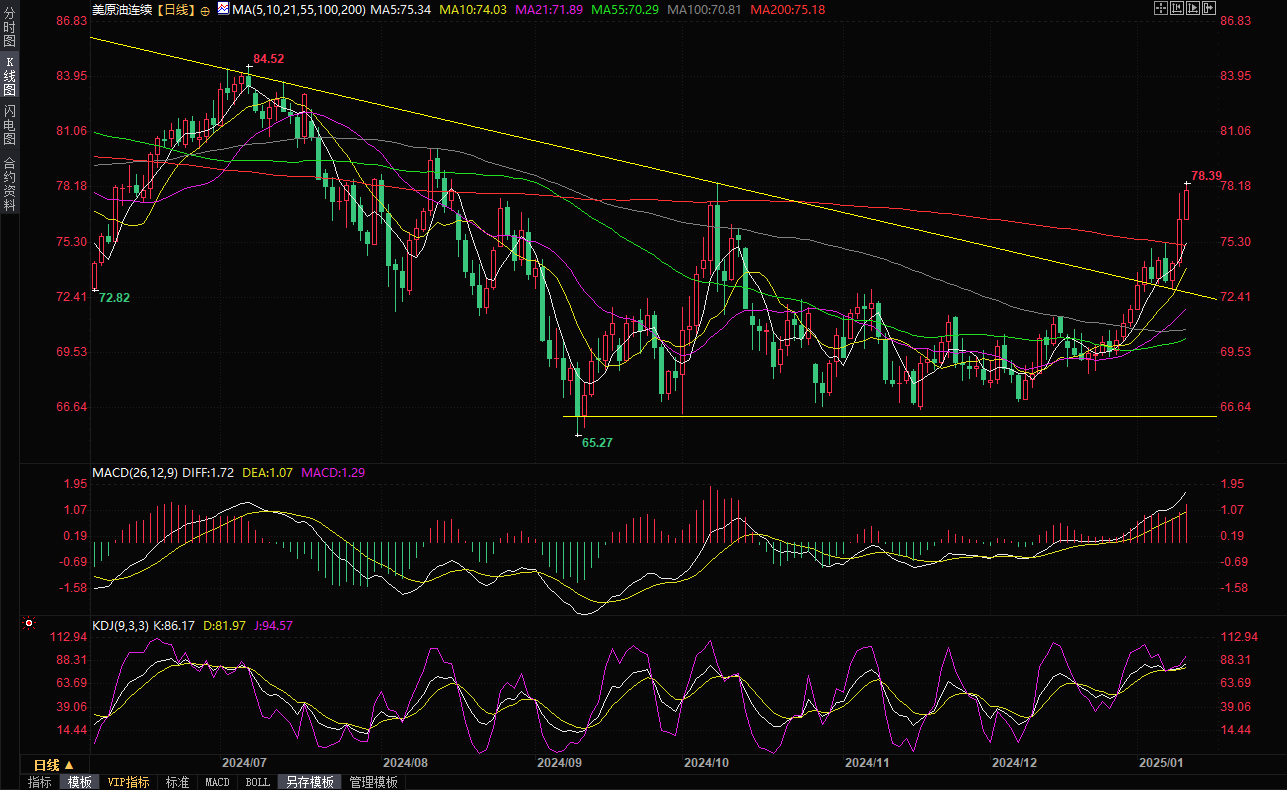This screenshot has width=1287, height=790.
Task: Apply the 标准 template
Action: coord(177,782)
